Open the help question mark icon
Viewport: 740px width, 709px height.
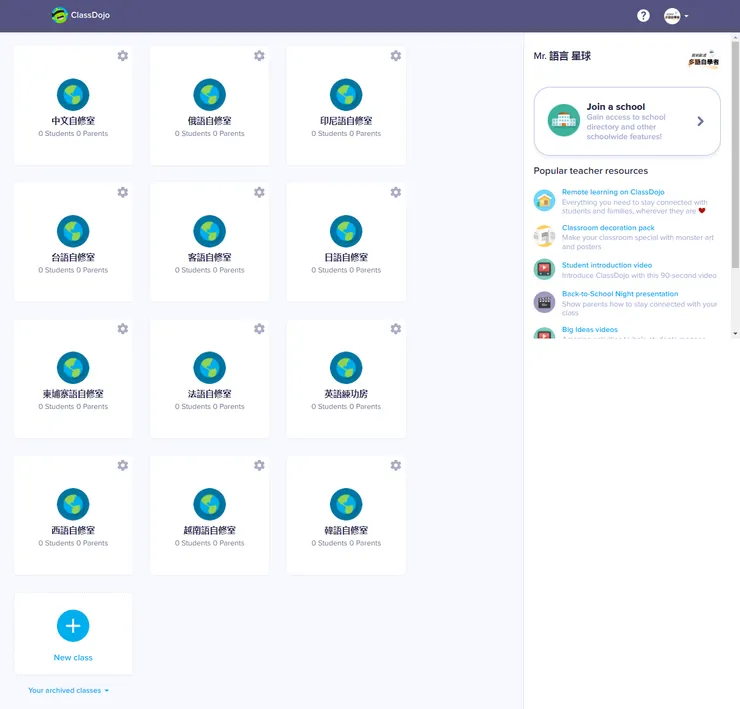tap(643, 16)
